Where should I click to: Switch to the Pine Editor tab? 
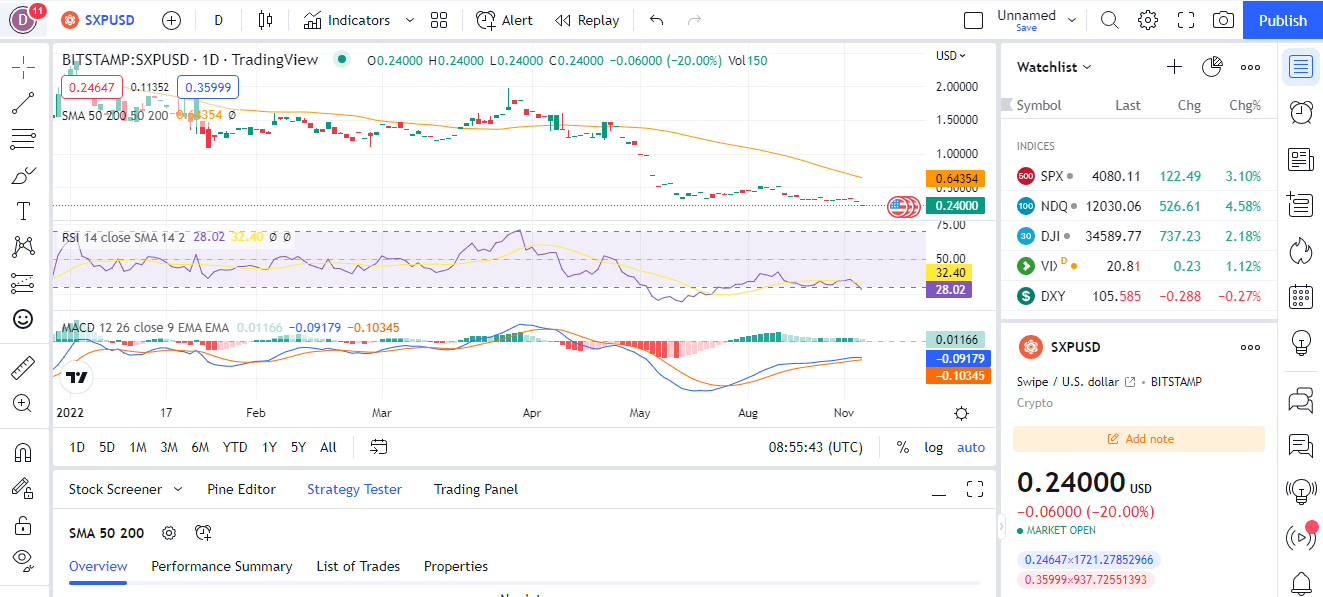point(241,489)
